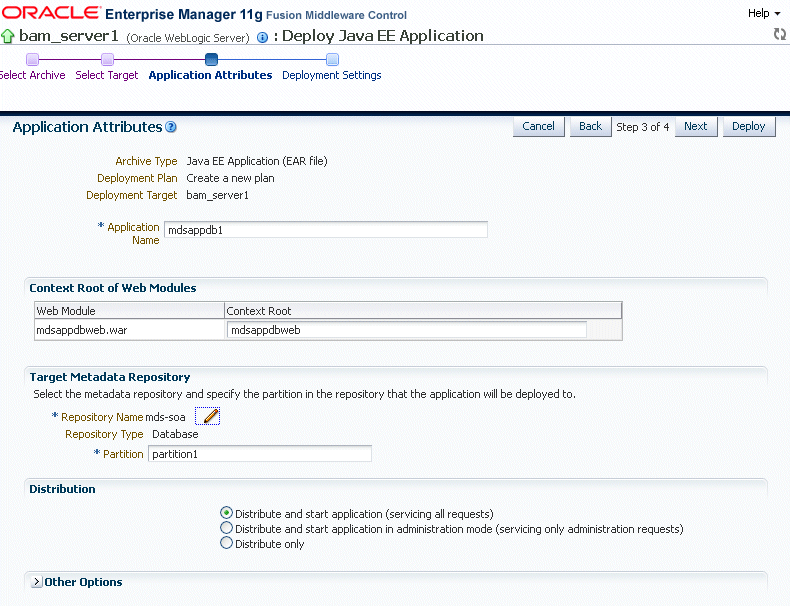The image size is (790, 606).
Task: Click the Select Target train step marker
Action: click(107, 59)
